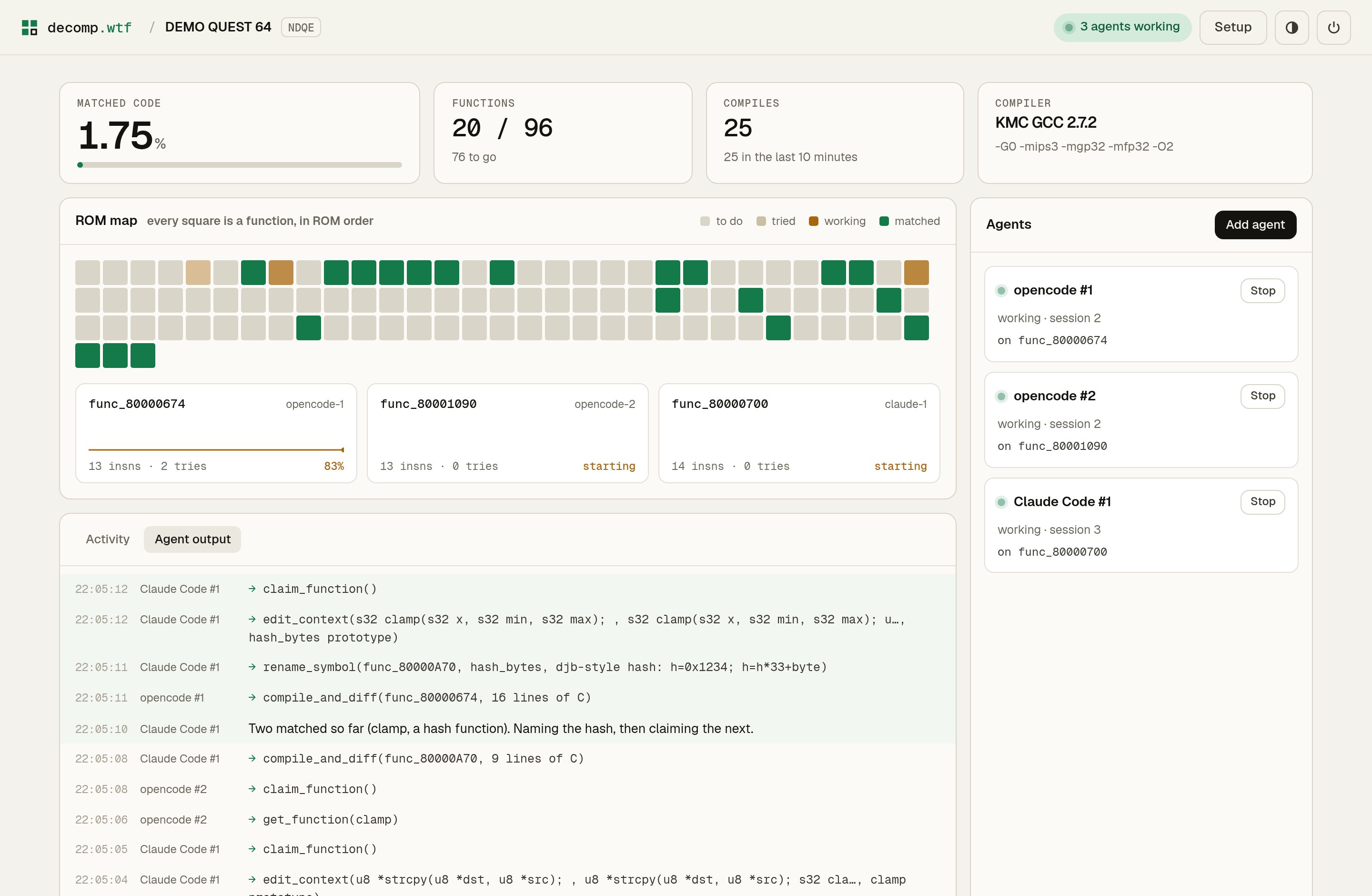The image size is (1372, 896).
Task: Open the func_80000674 card
Action: coord(216,434)
